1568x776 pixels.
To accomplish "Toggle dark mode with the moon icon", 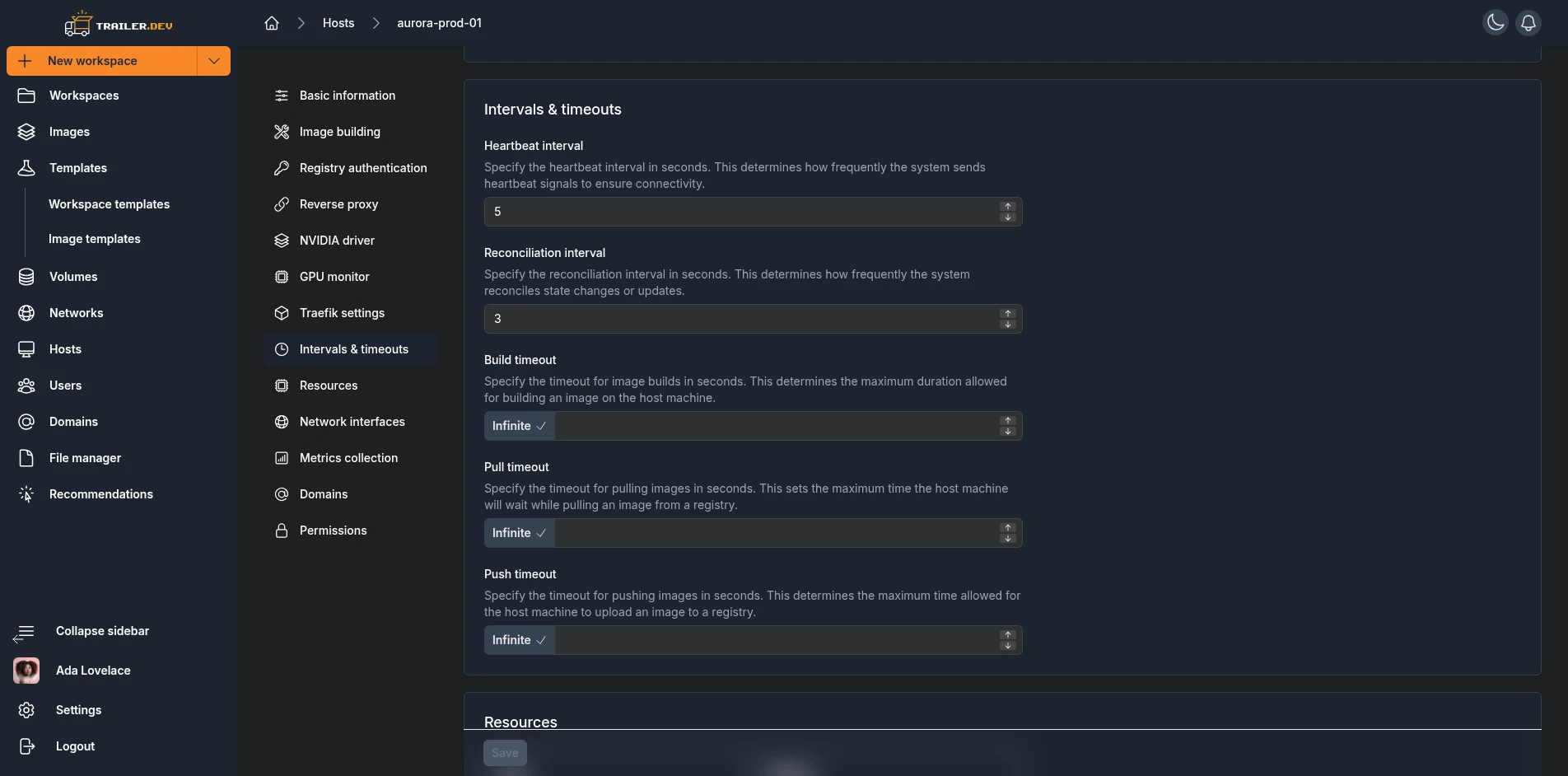I will 1496,23.
